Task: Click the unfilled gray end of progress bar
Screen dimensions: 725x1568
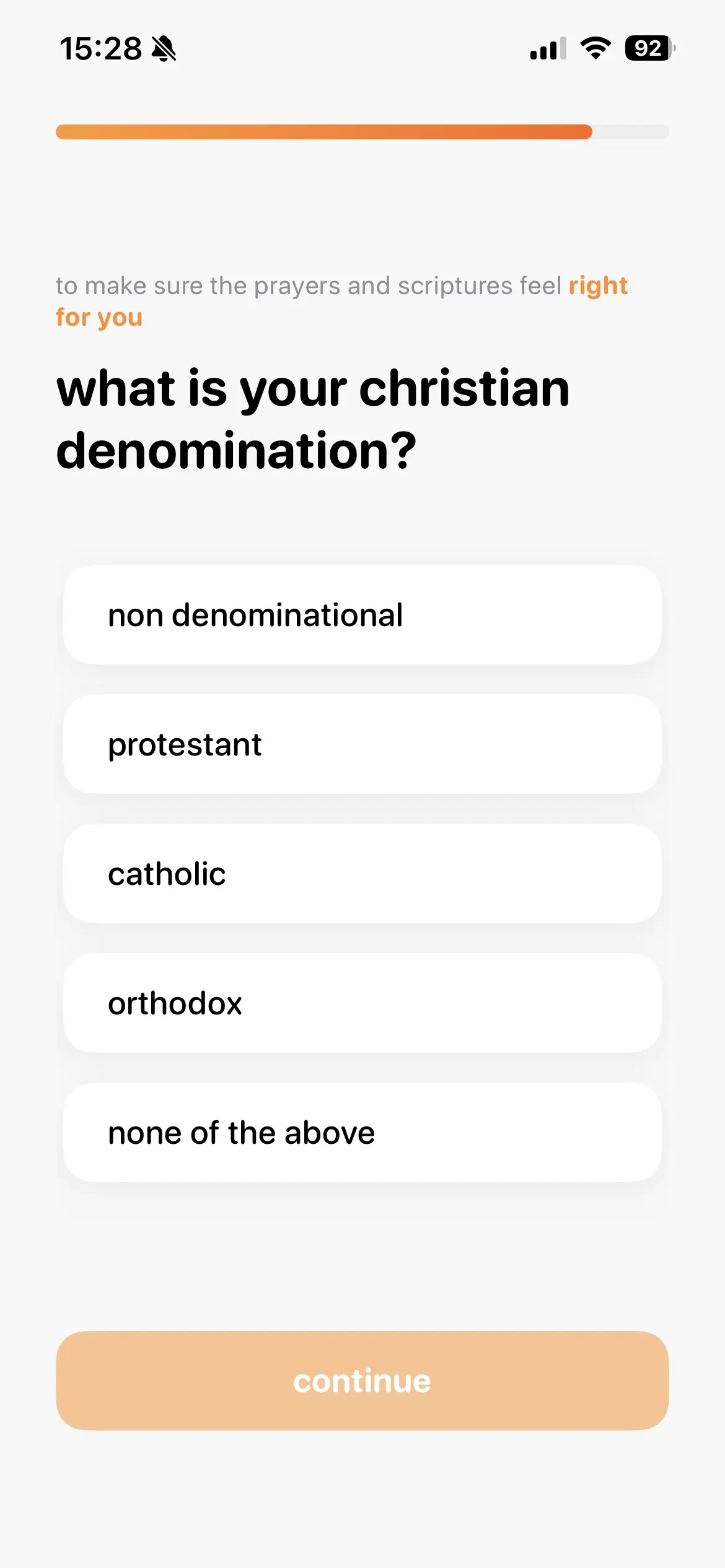Action: point(631,132)
